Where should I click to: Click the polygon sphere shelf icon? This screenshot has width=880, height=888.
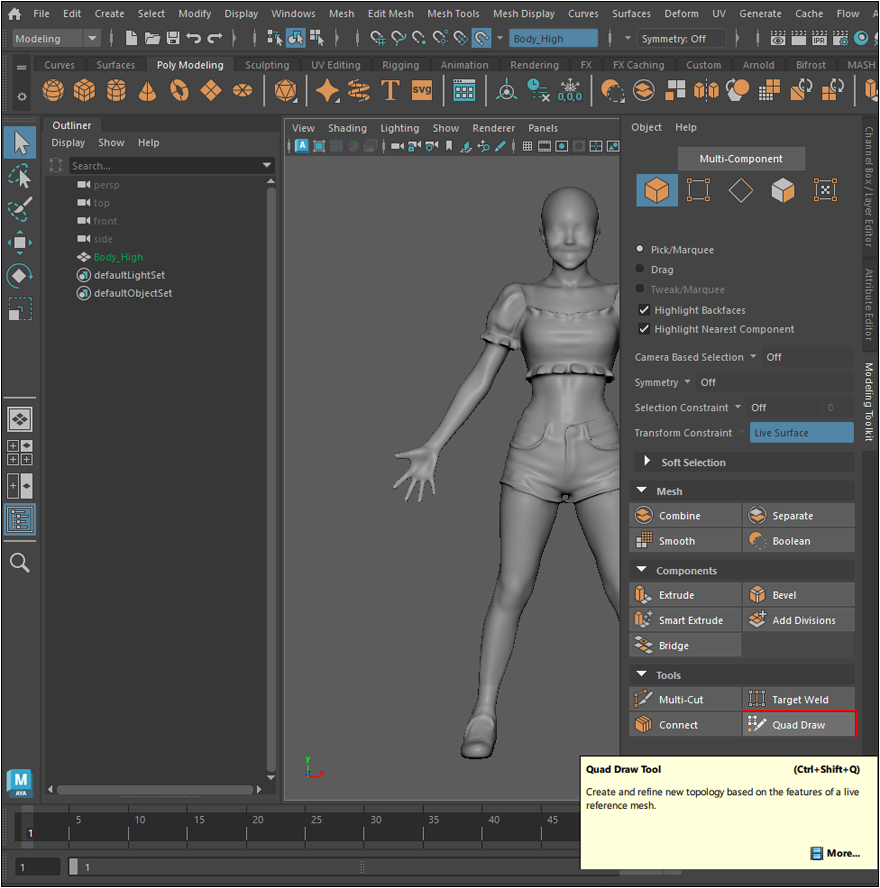[x=53, y=91]
